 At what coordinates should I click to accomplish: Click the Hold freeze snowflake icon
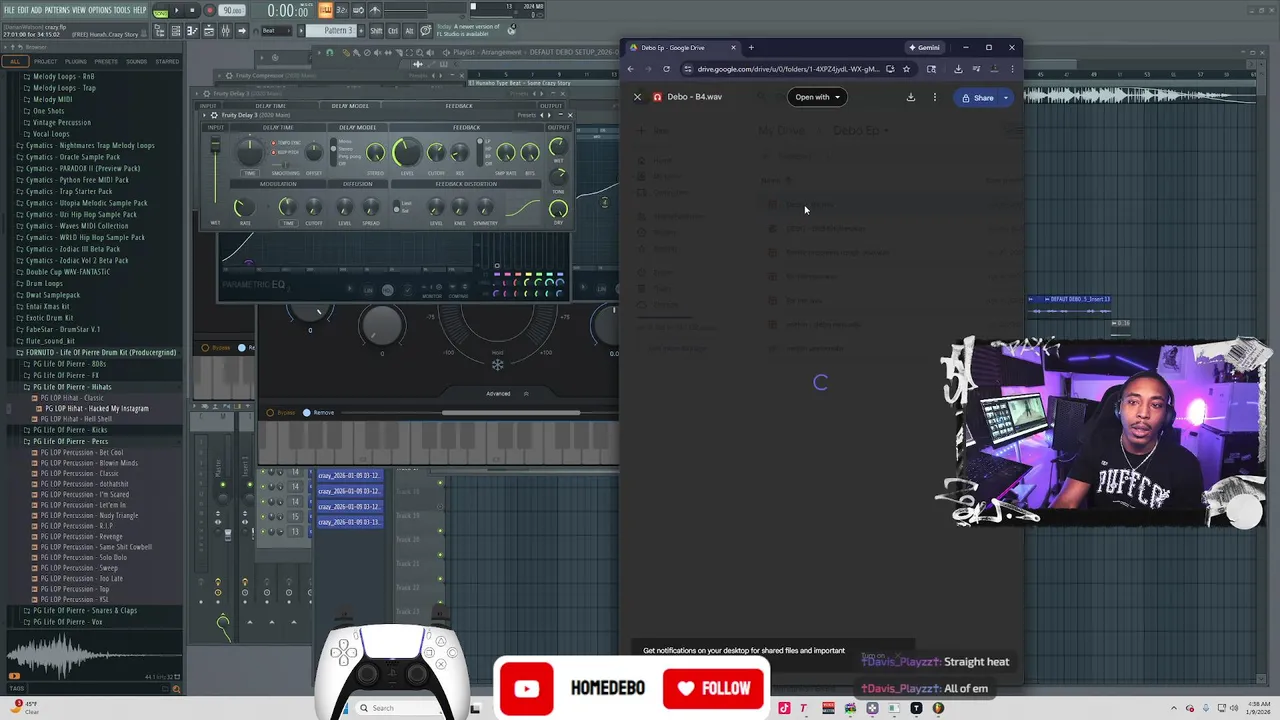point(497,364)
